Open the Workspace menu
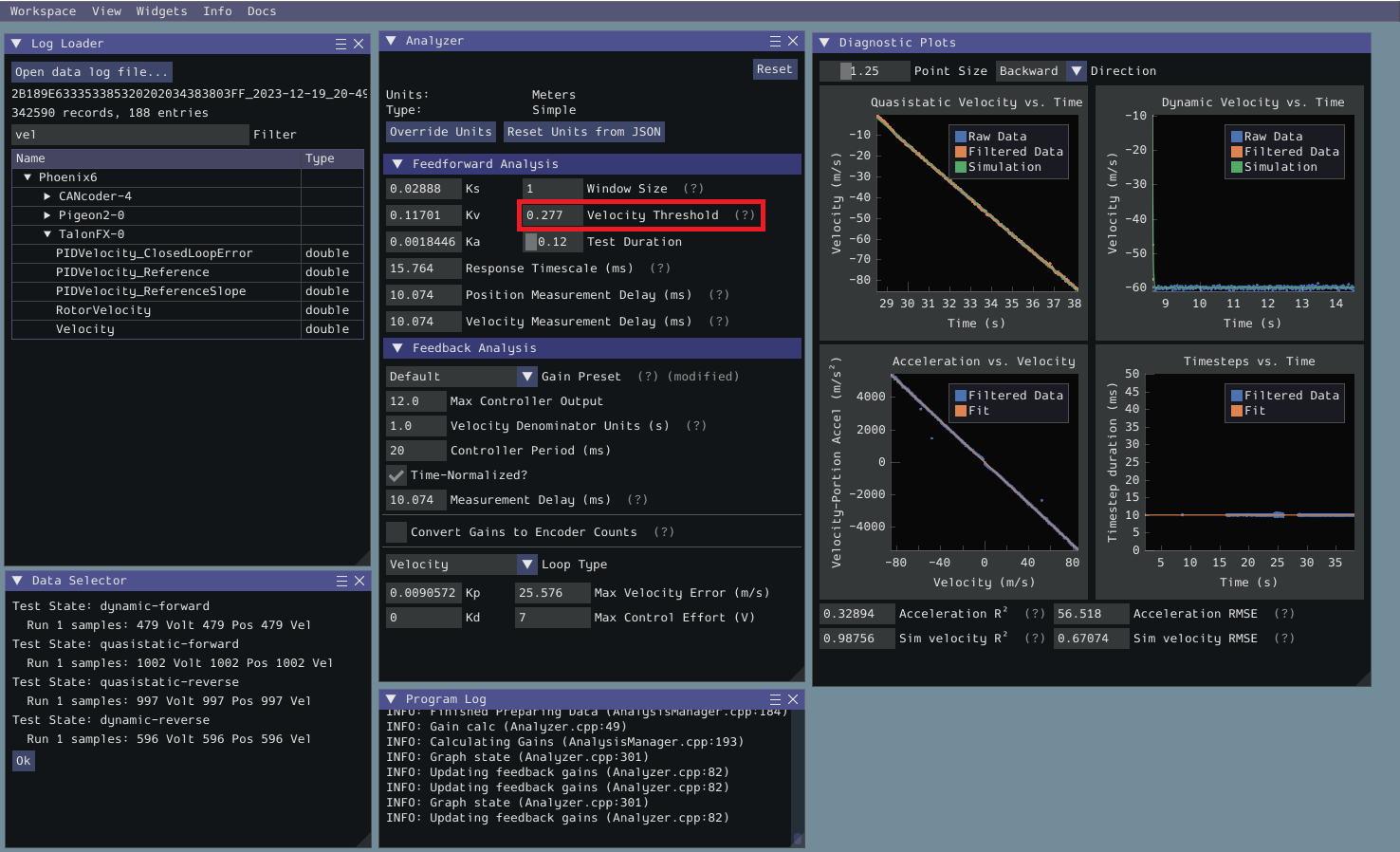Viewport: 1400px width, 852px height. click(x=43, y=10)
